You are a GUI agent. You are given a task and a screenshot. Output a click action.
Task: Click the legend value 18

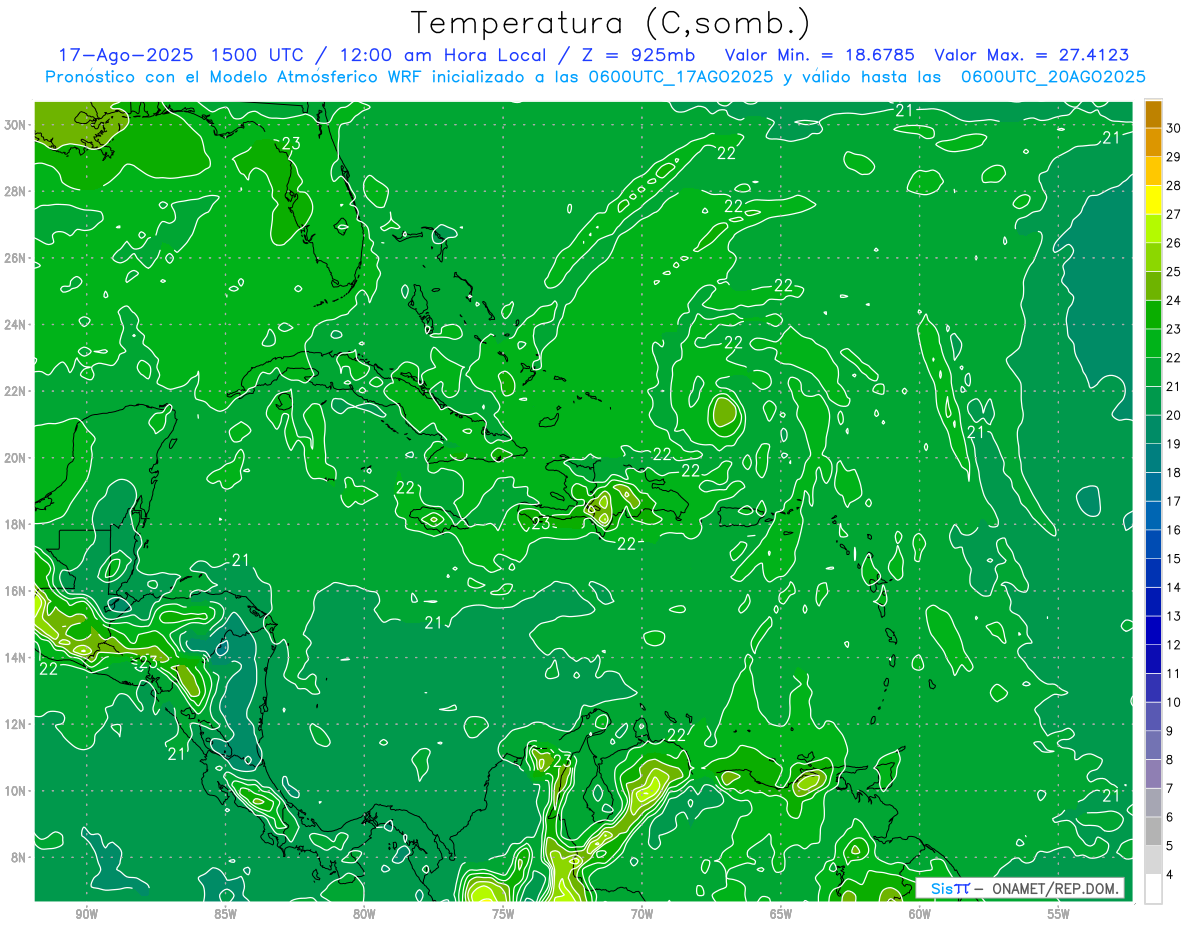coord(1173,472)
